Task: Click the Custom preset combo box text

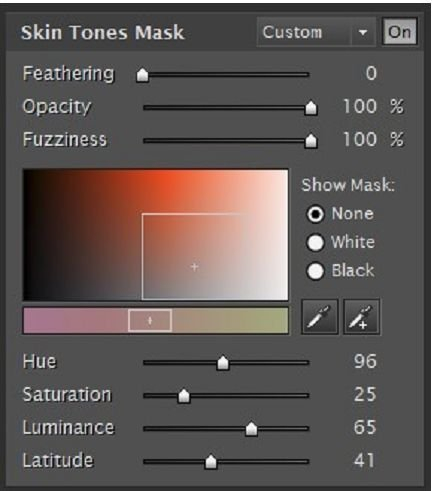Action: click(x=292, y=32)
